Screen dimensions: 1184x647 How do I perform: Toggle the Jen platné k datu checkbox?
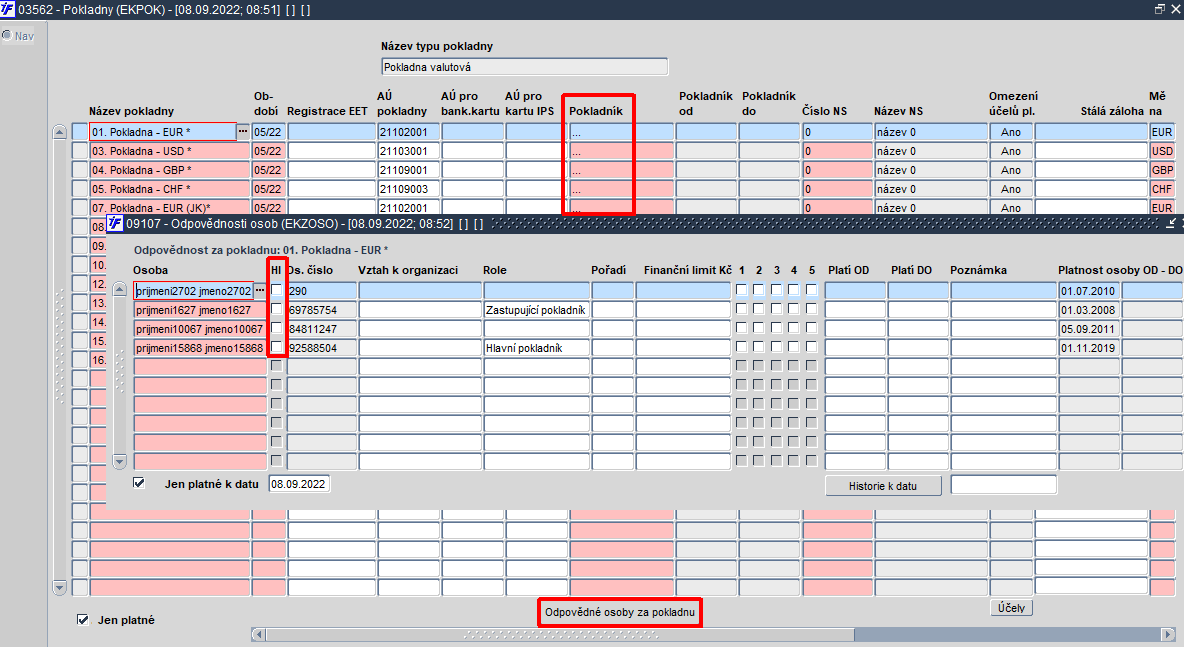tap(139, 483)
